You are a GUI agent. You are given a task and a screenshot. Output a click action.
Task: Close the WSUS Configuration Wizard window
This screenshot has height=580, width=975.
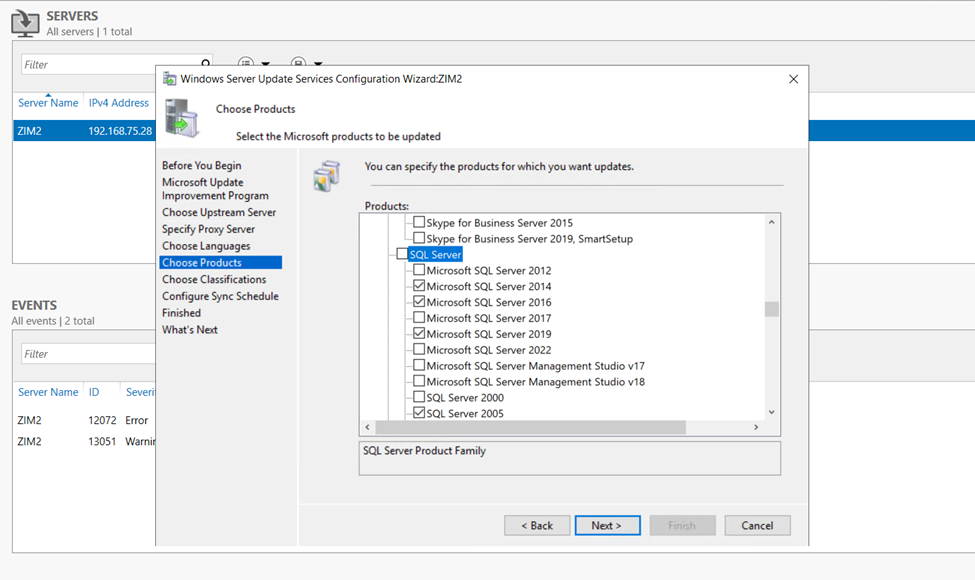(793, 79)
